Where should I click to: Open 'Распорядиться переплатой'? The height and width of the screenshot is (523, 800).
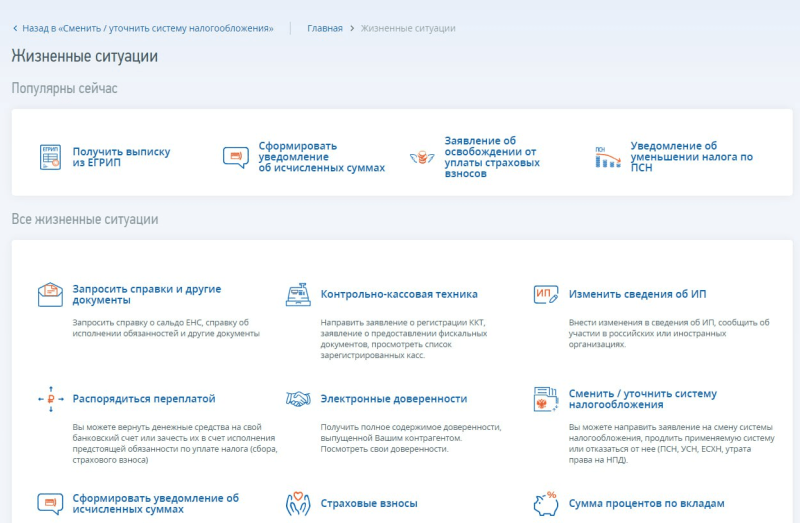click(x=144, y=399)
